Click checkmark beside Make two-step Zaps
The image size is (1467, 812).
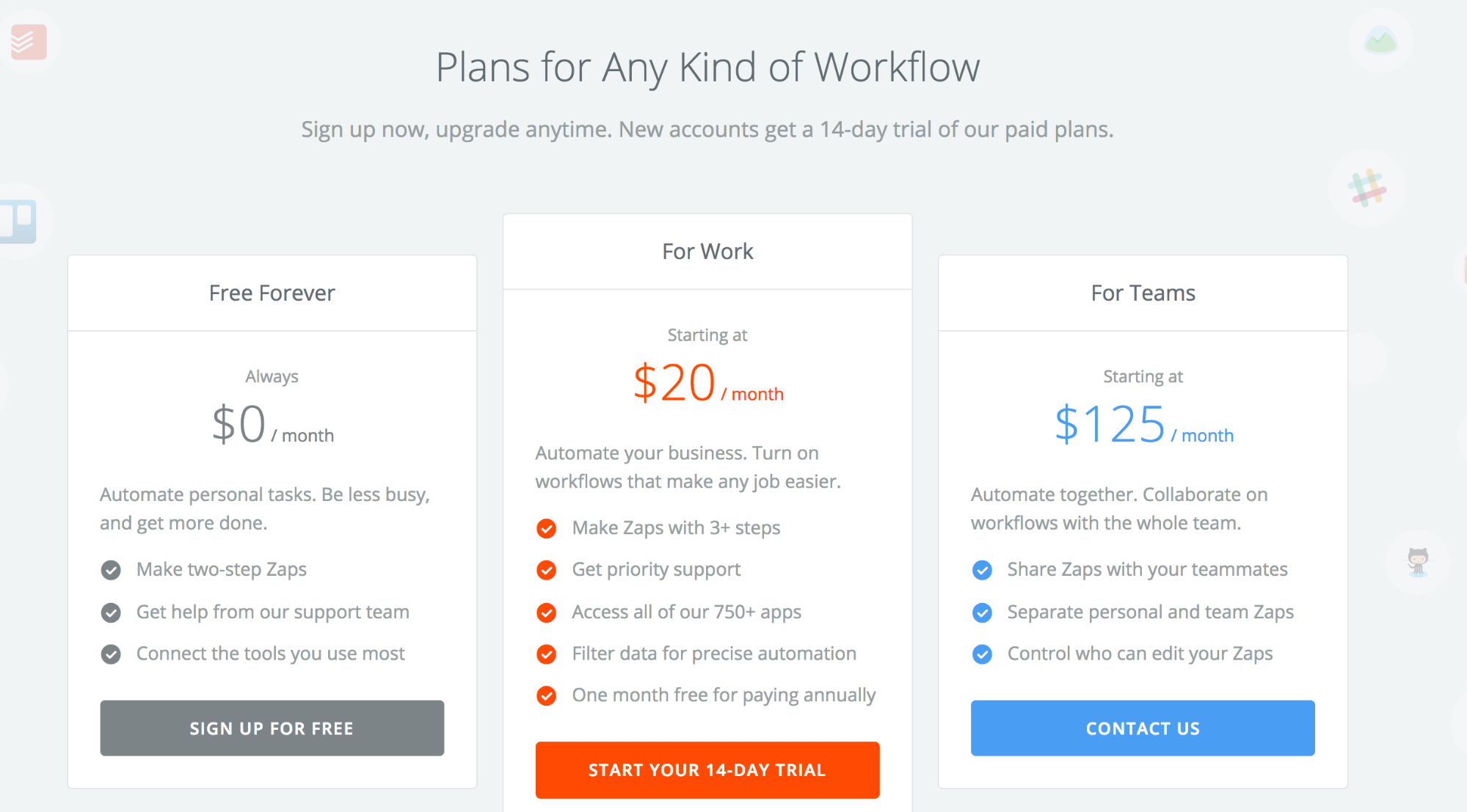pos(111,570)
